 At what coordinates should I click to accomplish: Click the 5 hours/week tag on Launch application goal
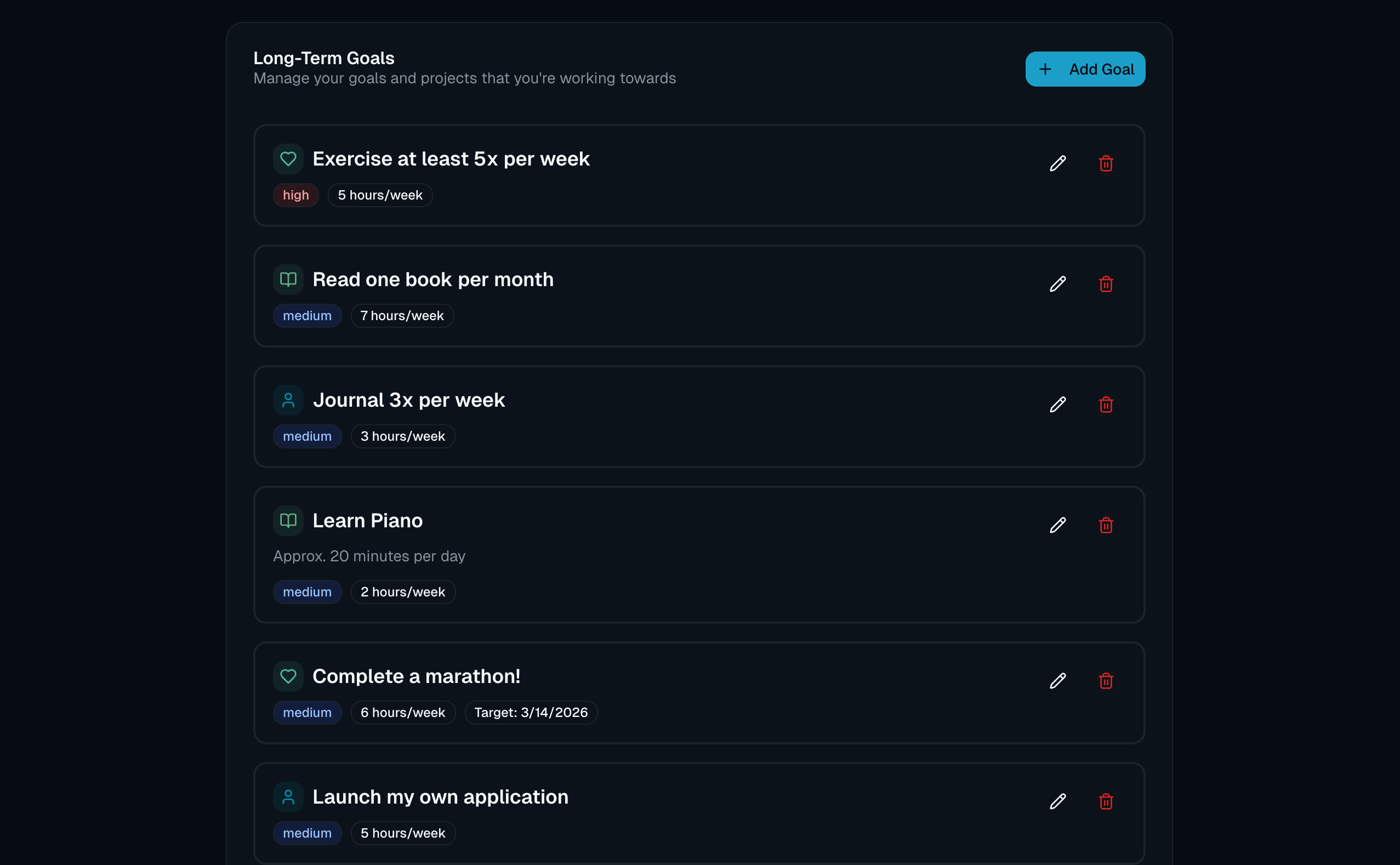[x=403, y=834]
